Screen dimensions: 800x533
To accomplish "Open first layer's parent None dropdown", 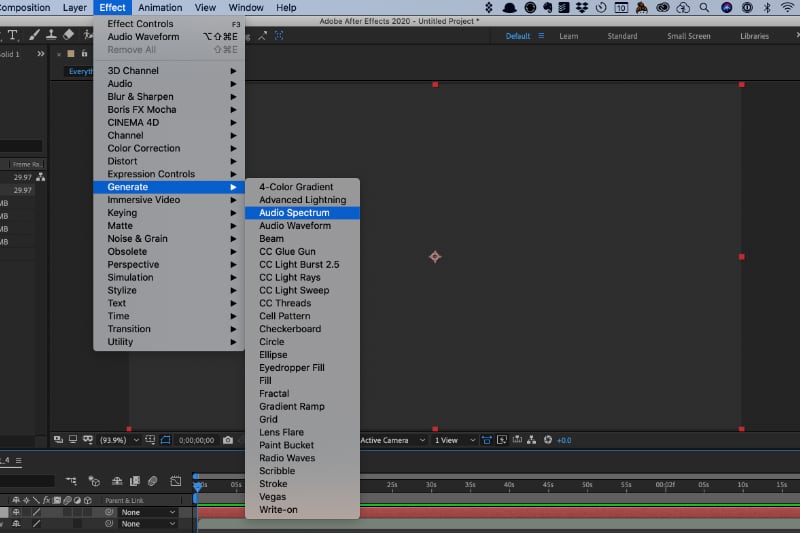I will pyautogui.click(x=148, y=512).
